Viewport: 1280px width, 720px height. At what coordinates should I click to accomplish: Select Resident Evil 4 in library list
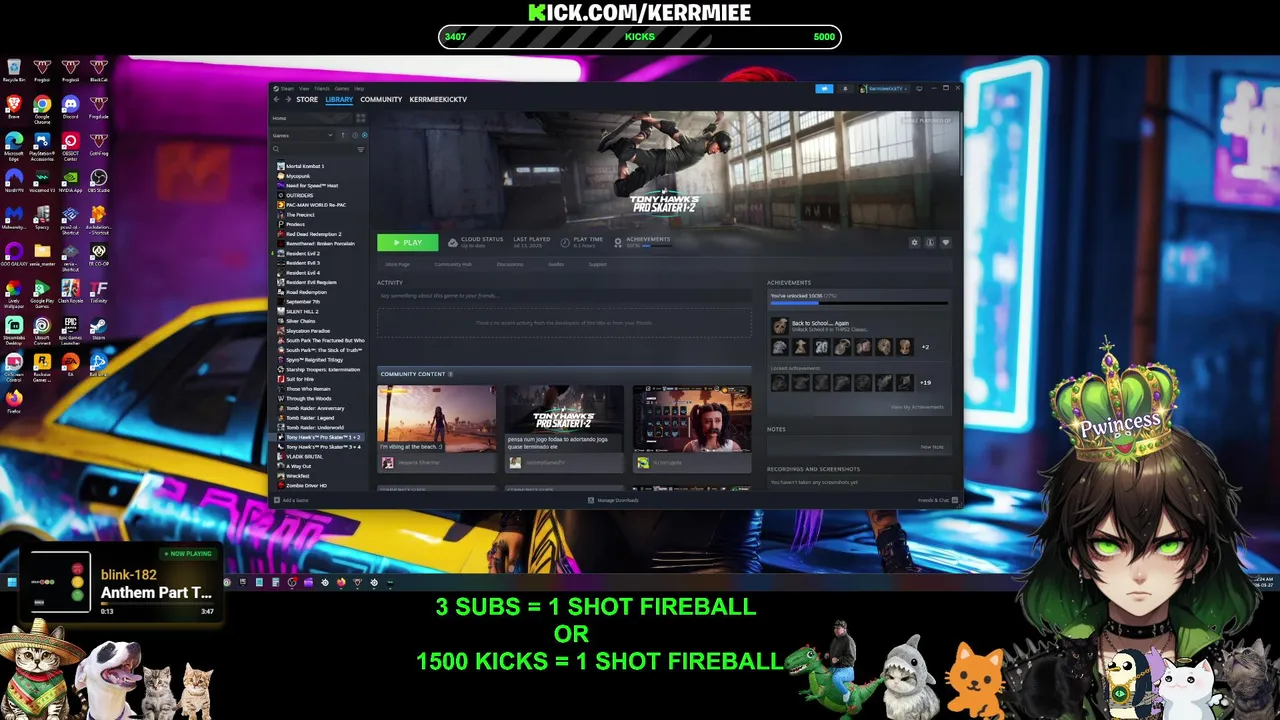(301, 273)
